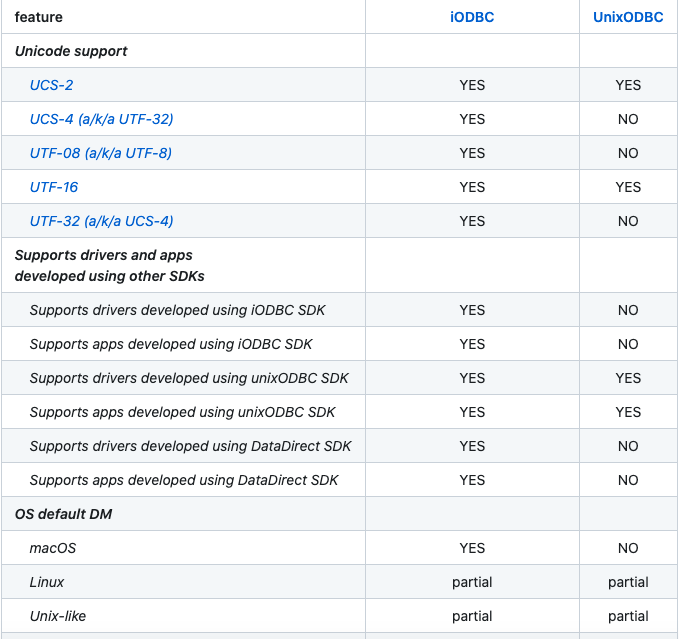Click the 'Supports drivers and apps developed using other SDKs' heading
This screenshot has height=639, width=679.
click(x=110, y=265)
